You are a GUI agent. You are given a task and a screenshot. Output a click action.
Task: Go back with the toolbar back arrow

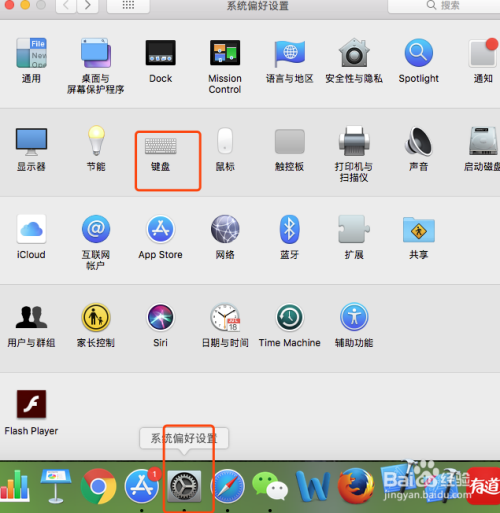(66, 5)
